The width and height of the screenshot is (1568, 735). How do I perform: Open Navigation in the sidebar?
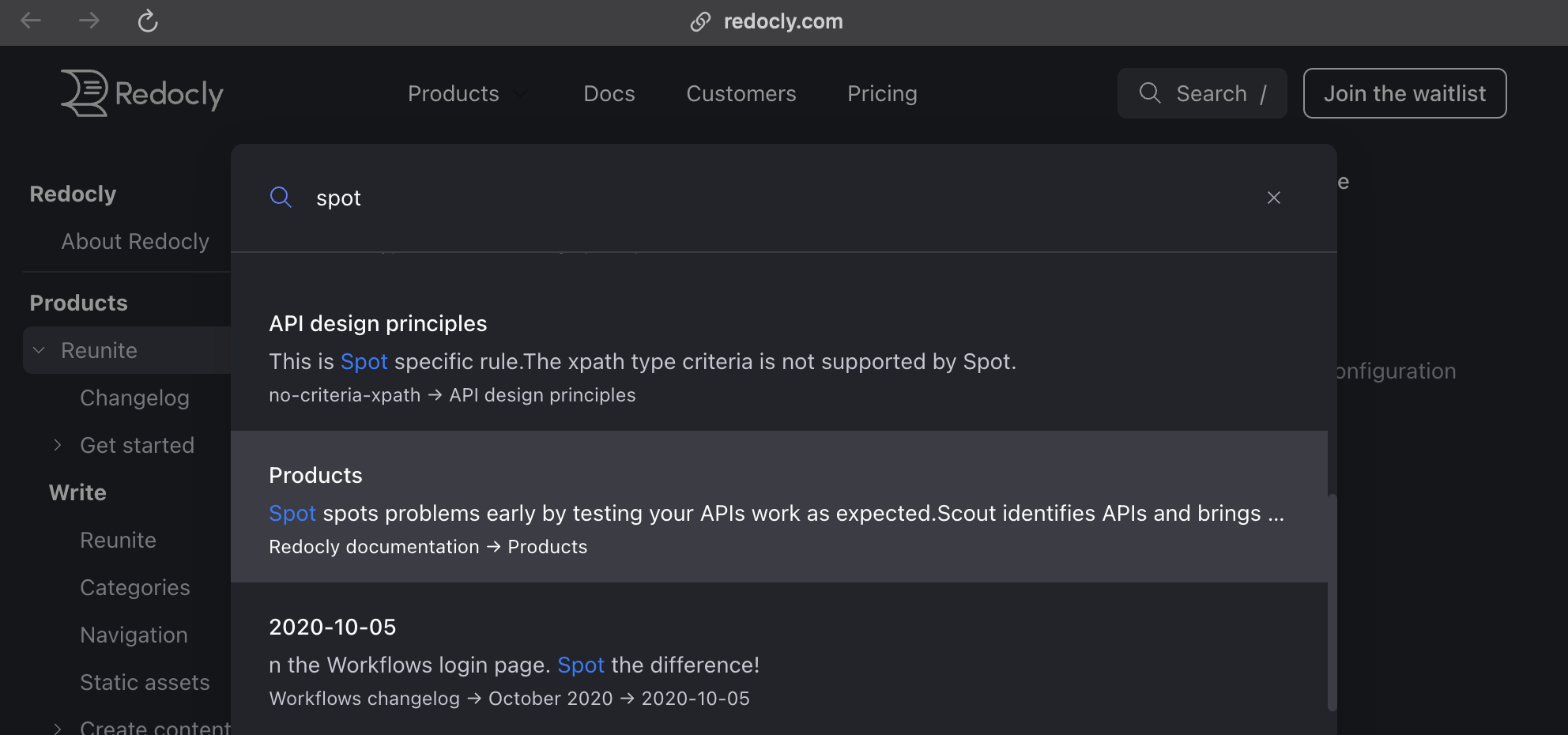point(134,635)
